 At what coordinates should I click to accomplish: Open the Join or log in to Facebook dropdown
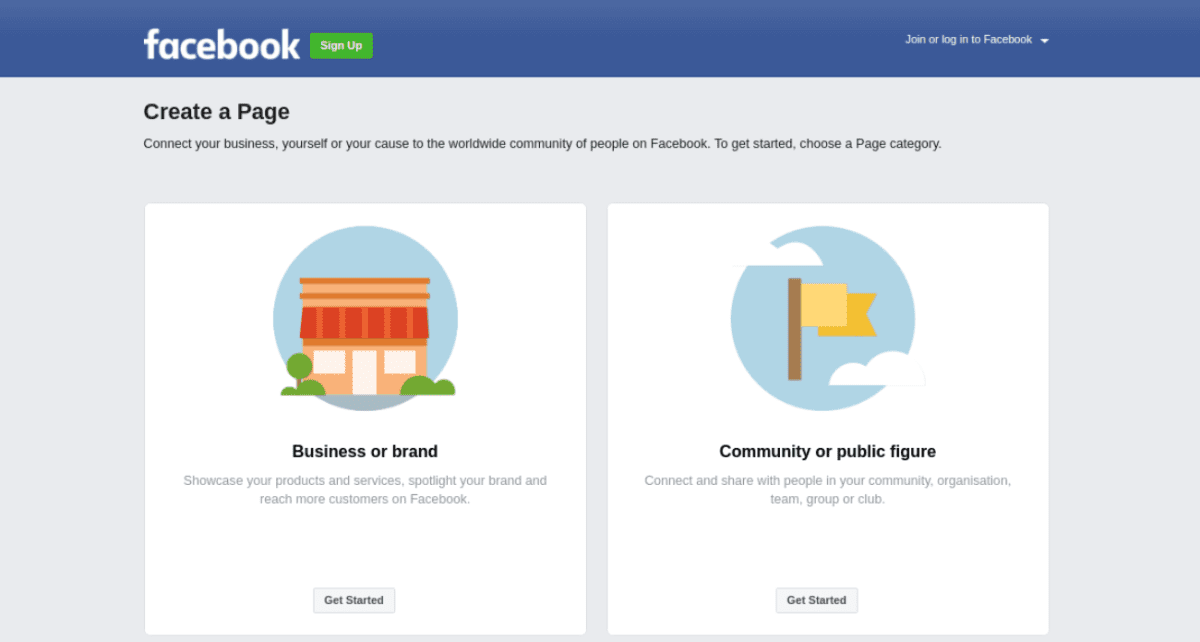(966, 40)
